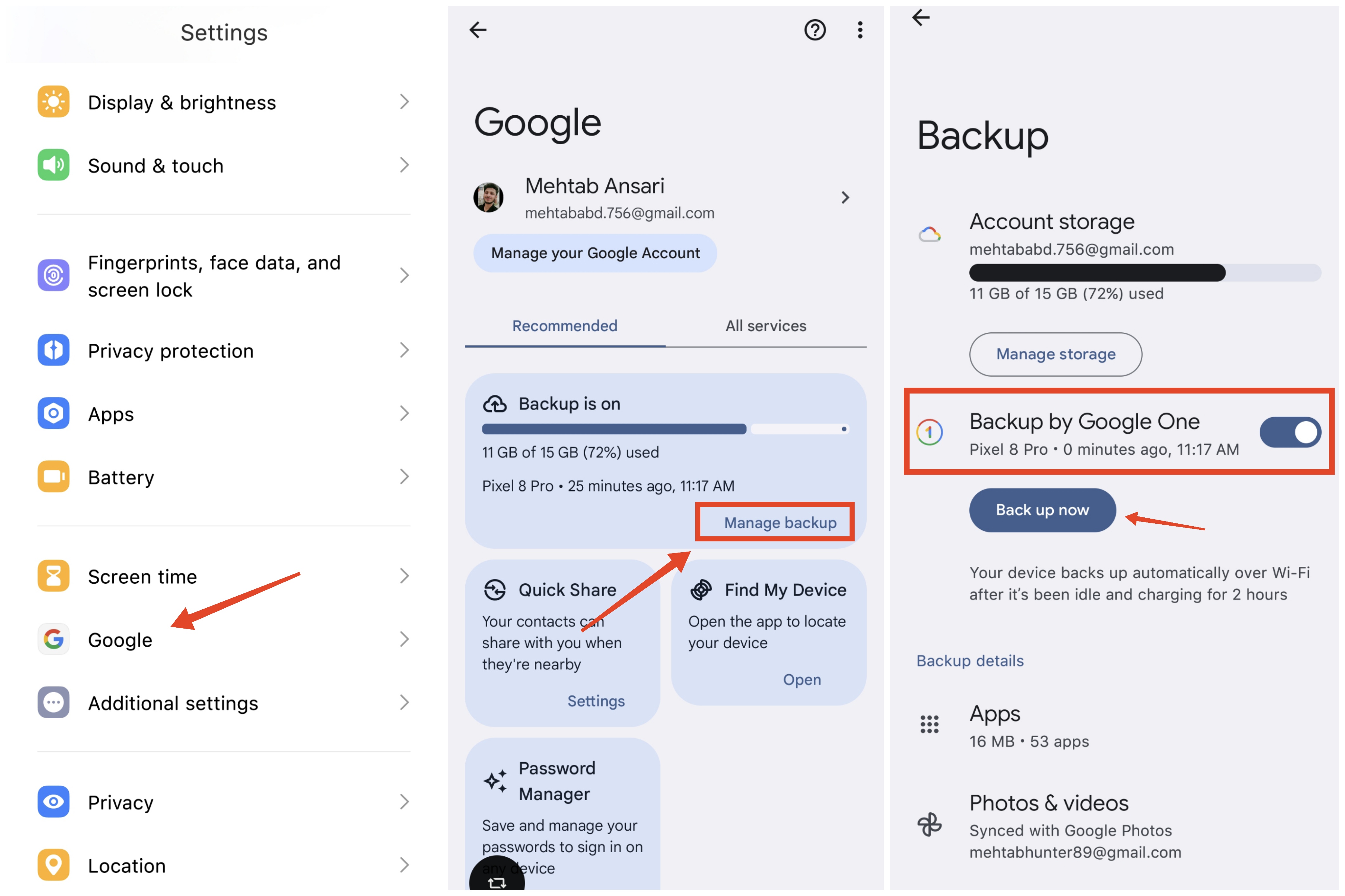Tap the Backup details heading
The height and width of the screenshot is (896, 1345).
[969, 661]
